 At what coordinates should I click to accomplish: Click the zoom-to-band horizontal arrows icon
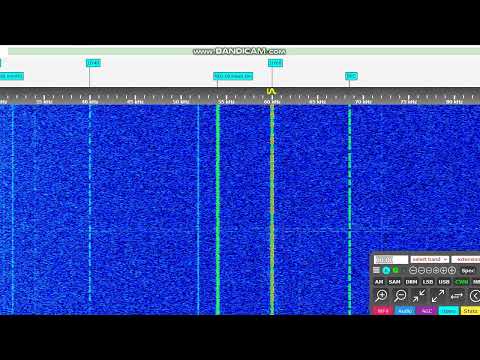pos(457,296)
